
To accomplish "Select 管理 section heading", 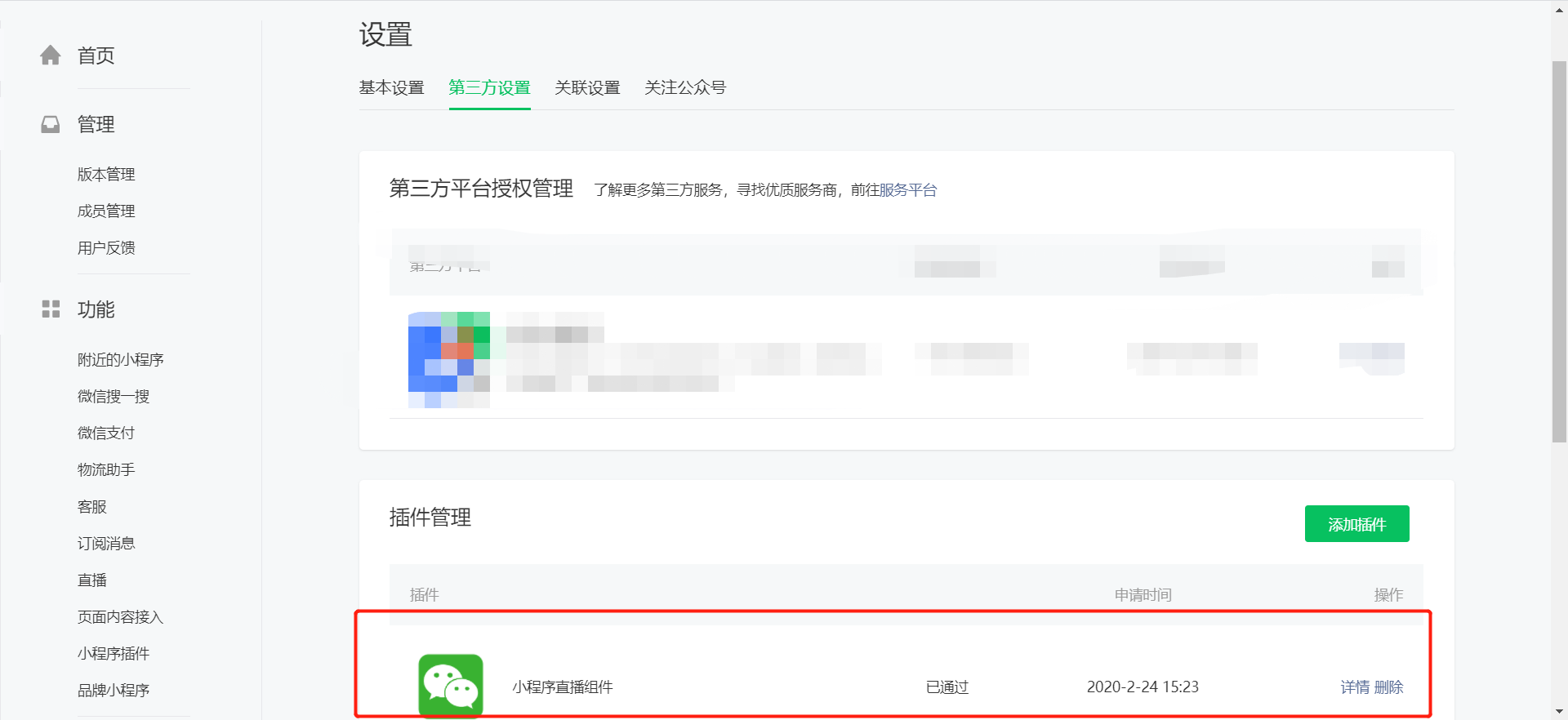I will [x=96, y=124].
